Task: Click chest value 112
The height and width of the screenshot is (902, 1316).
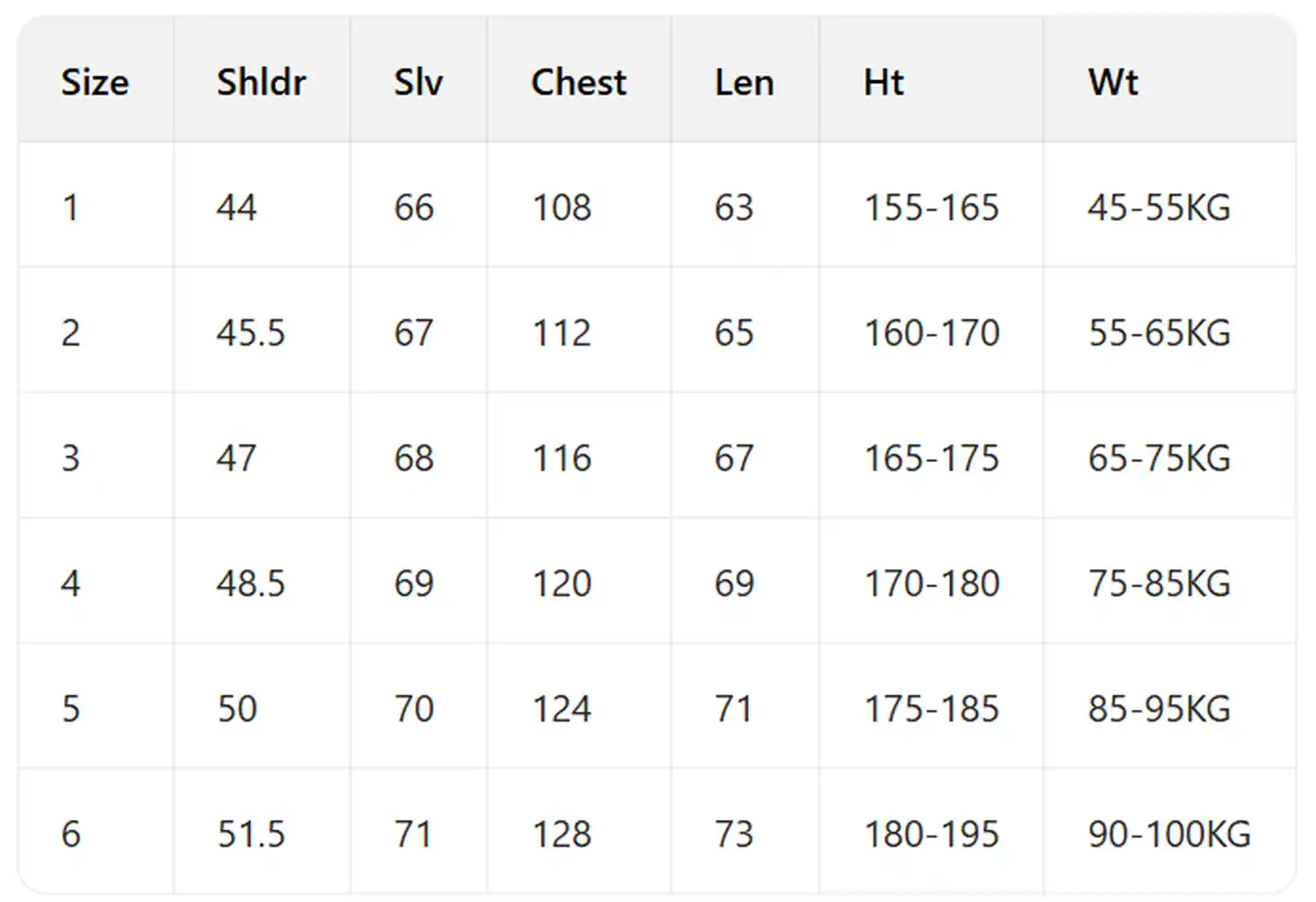Action: point(562,334)
